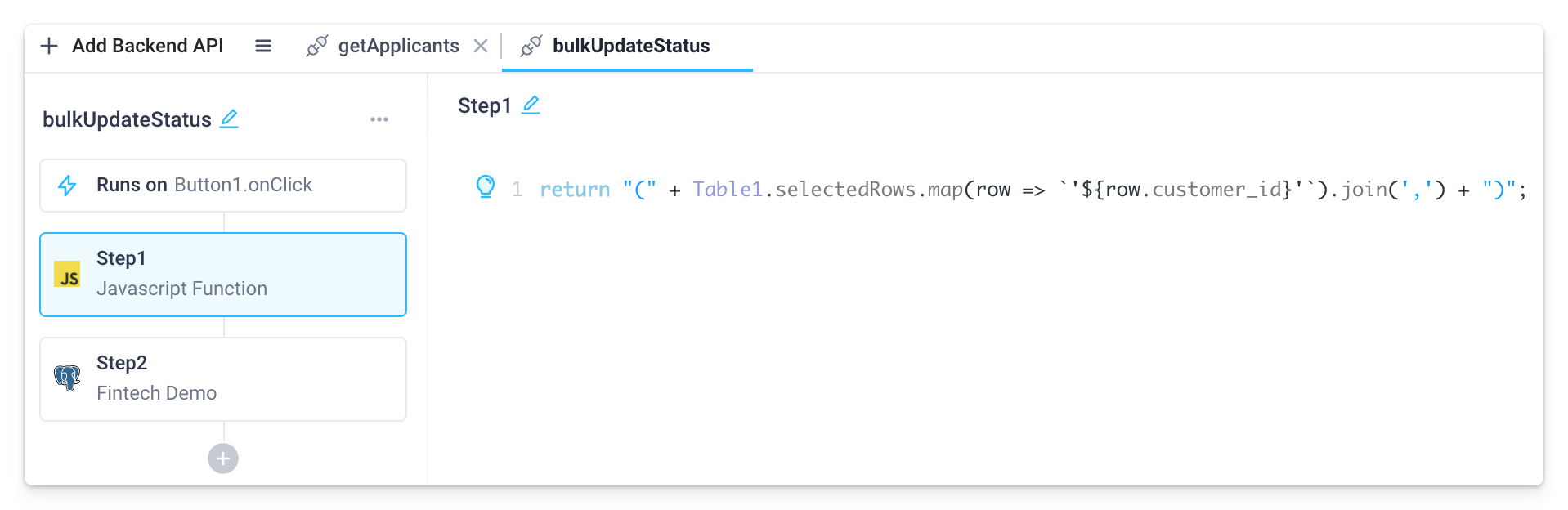Click the plus circle to add a new step

coord(222,459)
